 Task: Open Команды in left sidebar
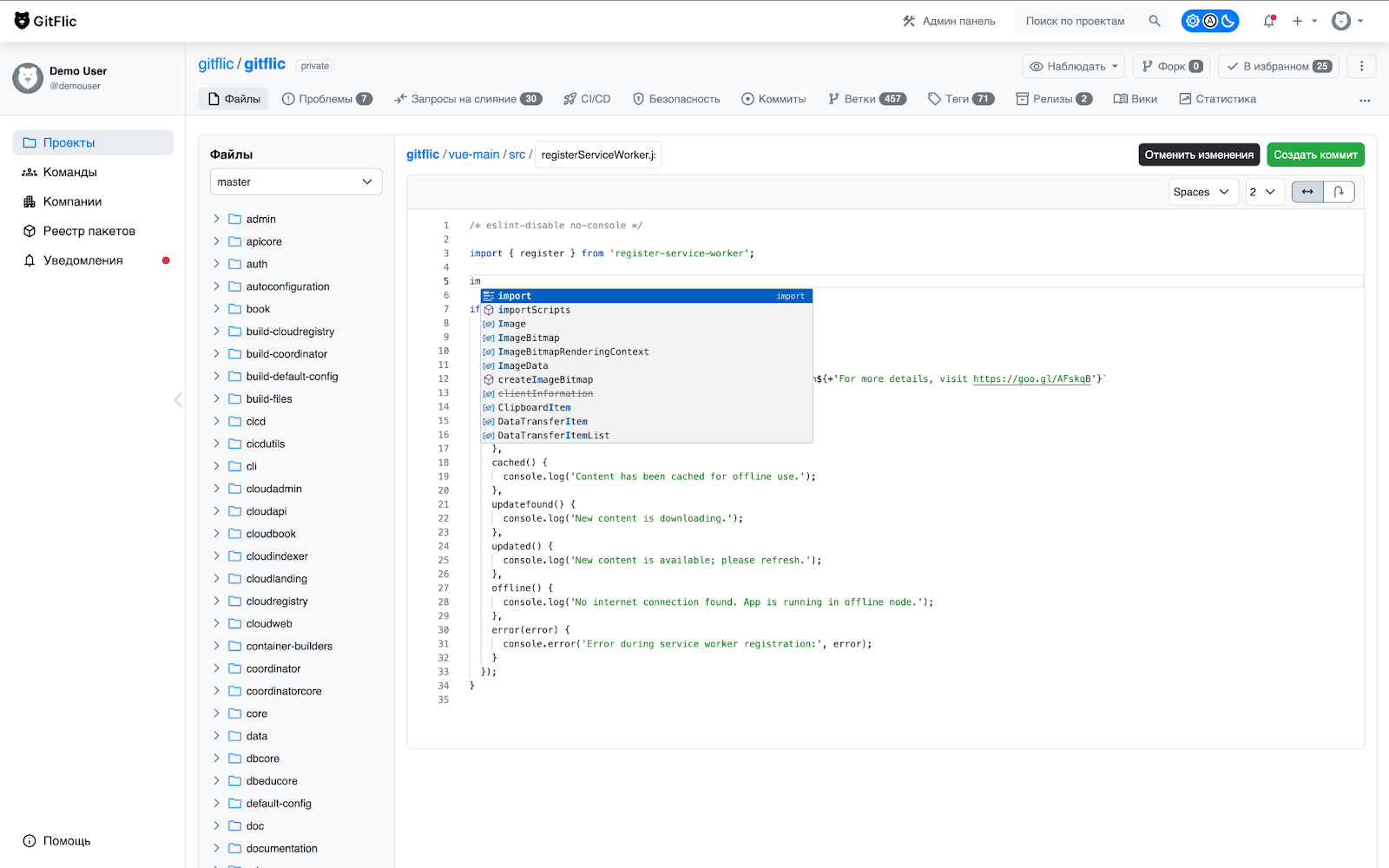coord(93,172)
